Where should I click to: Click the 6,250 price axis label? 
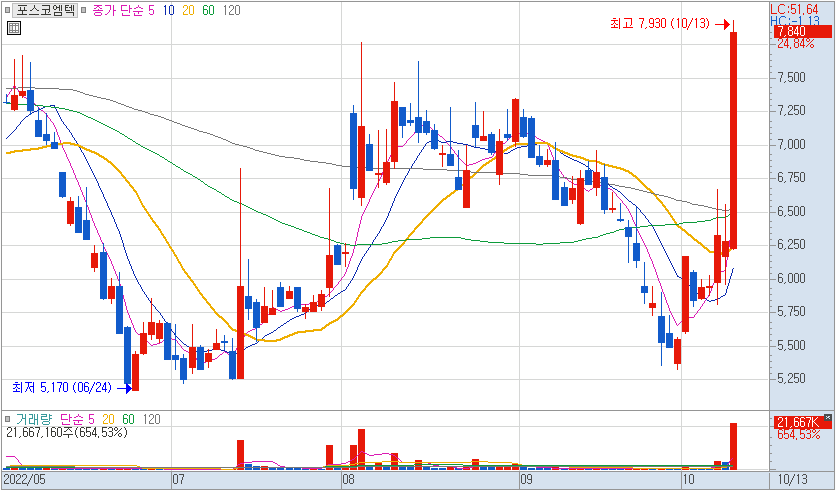click(791, 245)
